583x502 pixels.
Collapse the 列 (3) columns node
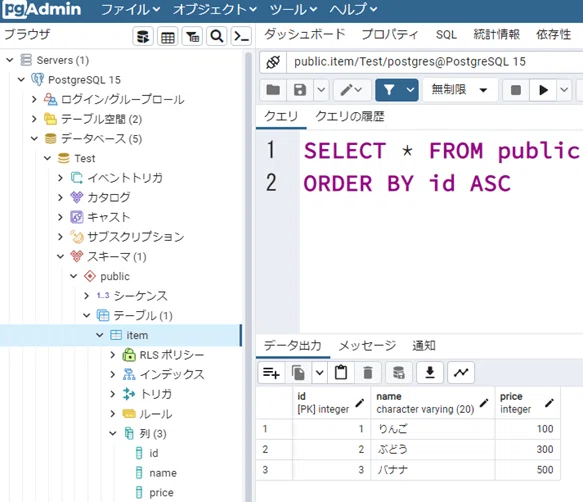coord(113,434)
